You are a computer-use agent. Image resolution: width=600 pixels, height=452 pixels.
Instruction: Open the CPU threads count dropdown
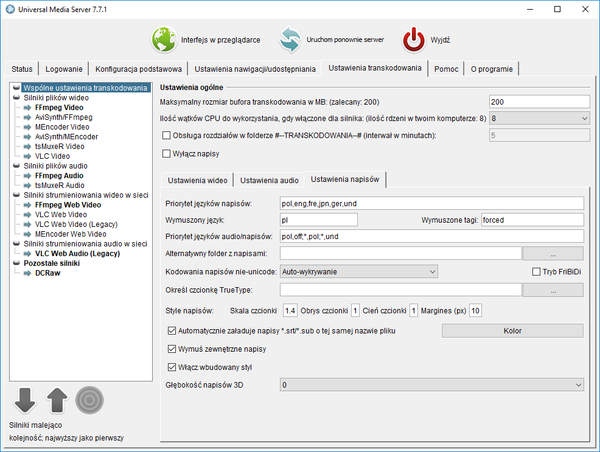click(x=540, y=118)
